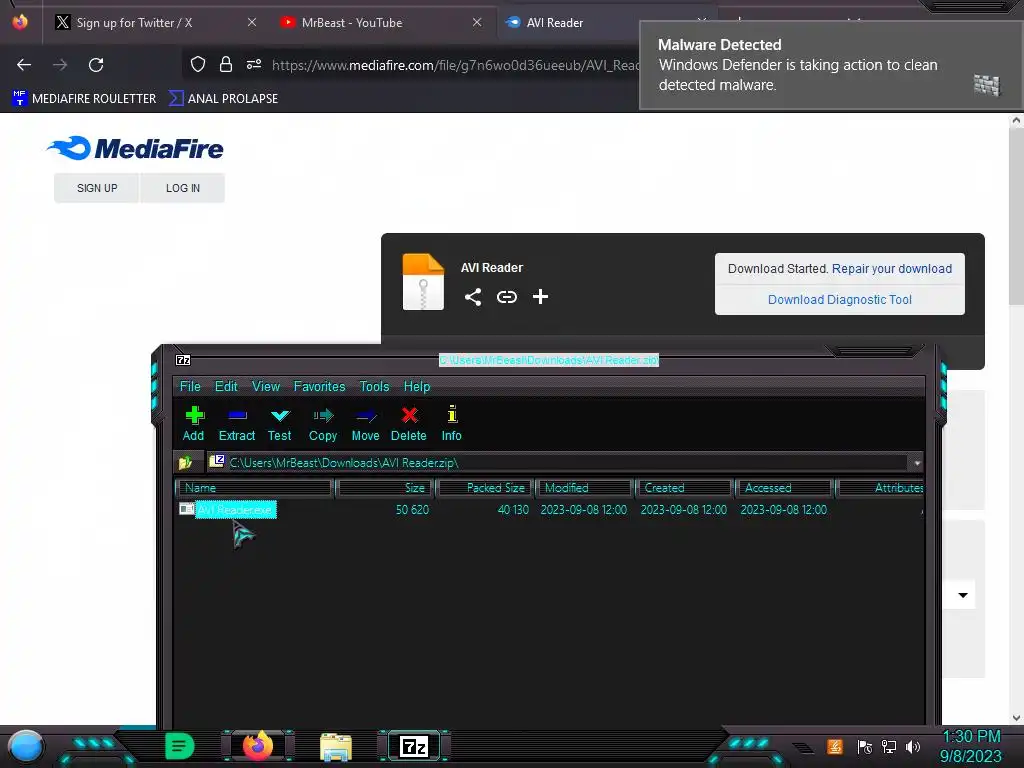Click the LOG IN button on MediaFire
Image resolution: width=1024 pixels, height=768 pixels.
point(183,188)
